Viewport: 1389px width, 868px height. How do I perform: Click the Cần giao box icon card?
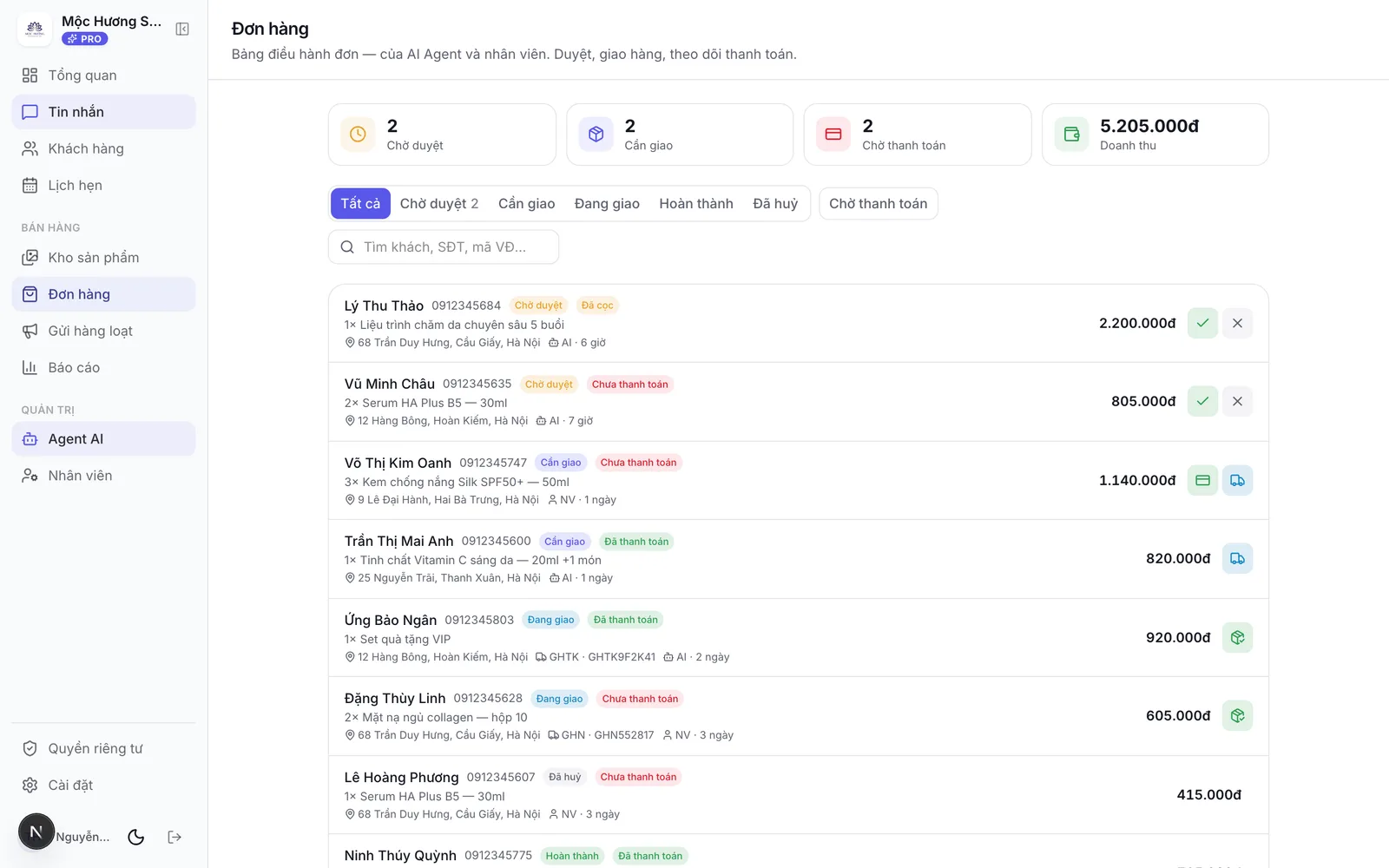point(596,135)
